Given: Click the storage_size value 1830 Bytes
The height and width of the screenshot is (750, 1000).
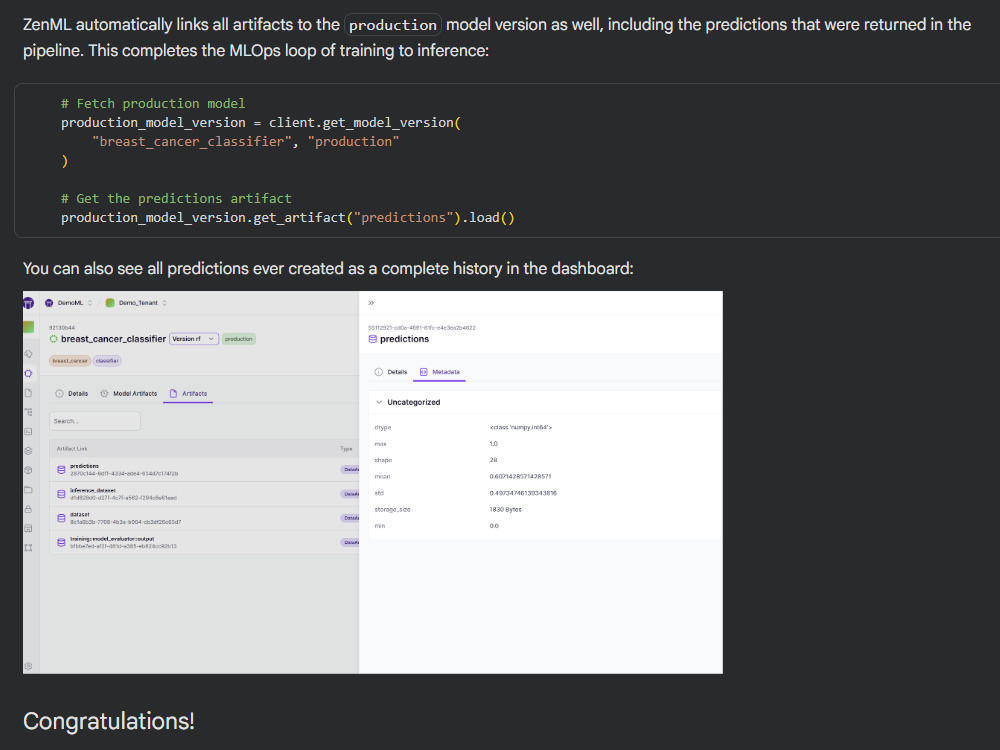Looking at the screenshot, I should 506,510.
